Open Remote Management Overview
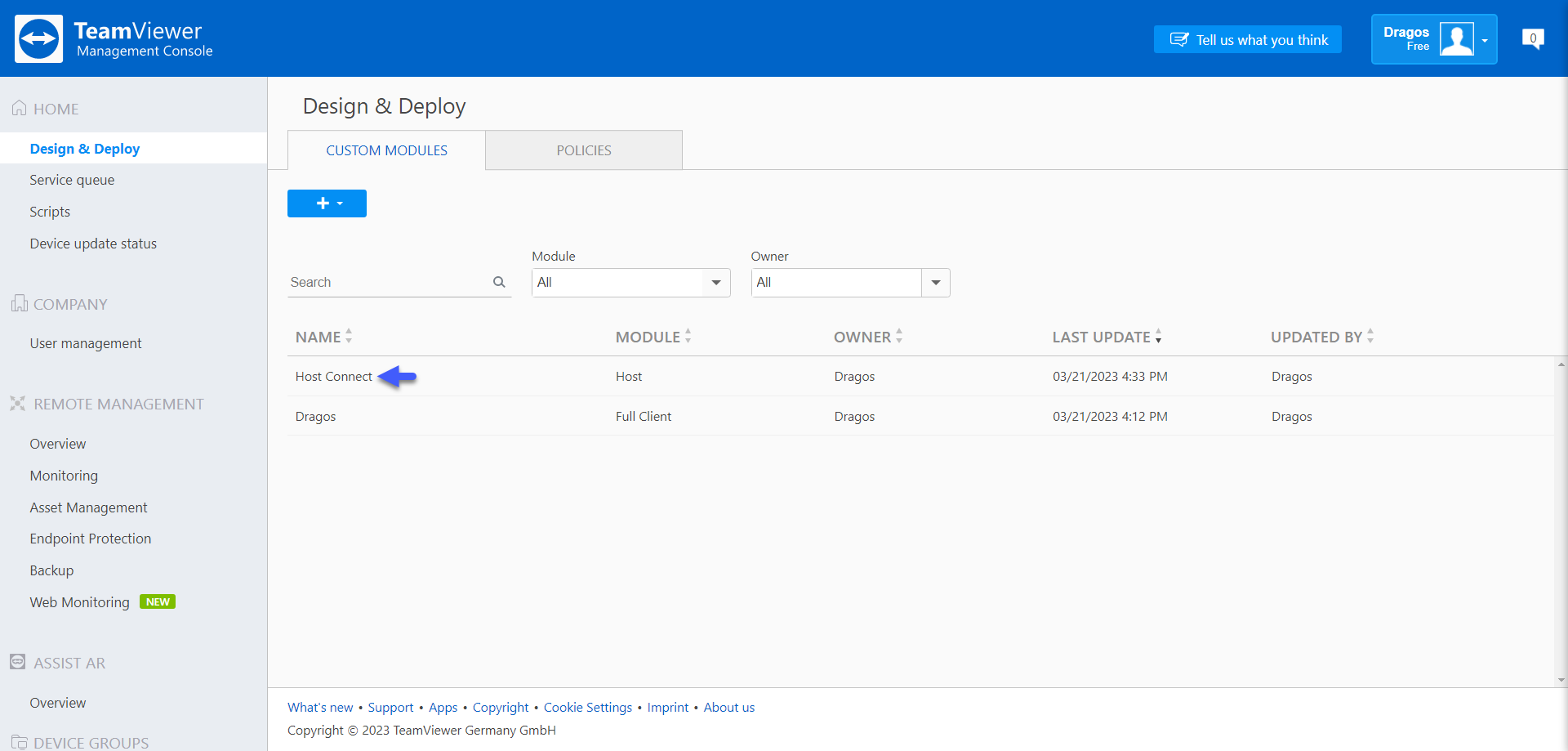The width and height of the screenshot is (1568, 751). point(58,444)
